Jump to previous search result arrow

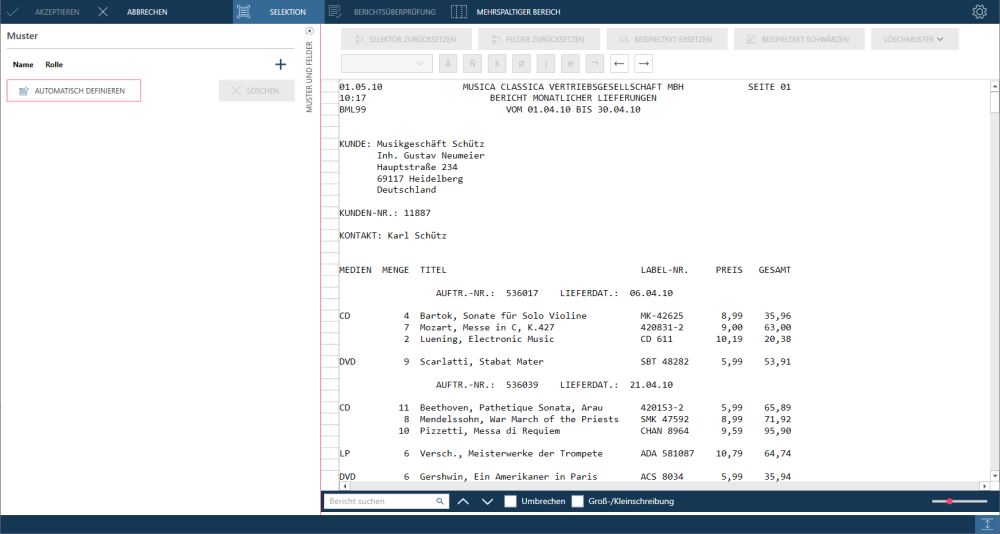(463, 501)
